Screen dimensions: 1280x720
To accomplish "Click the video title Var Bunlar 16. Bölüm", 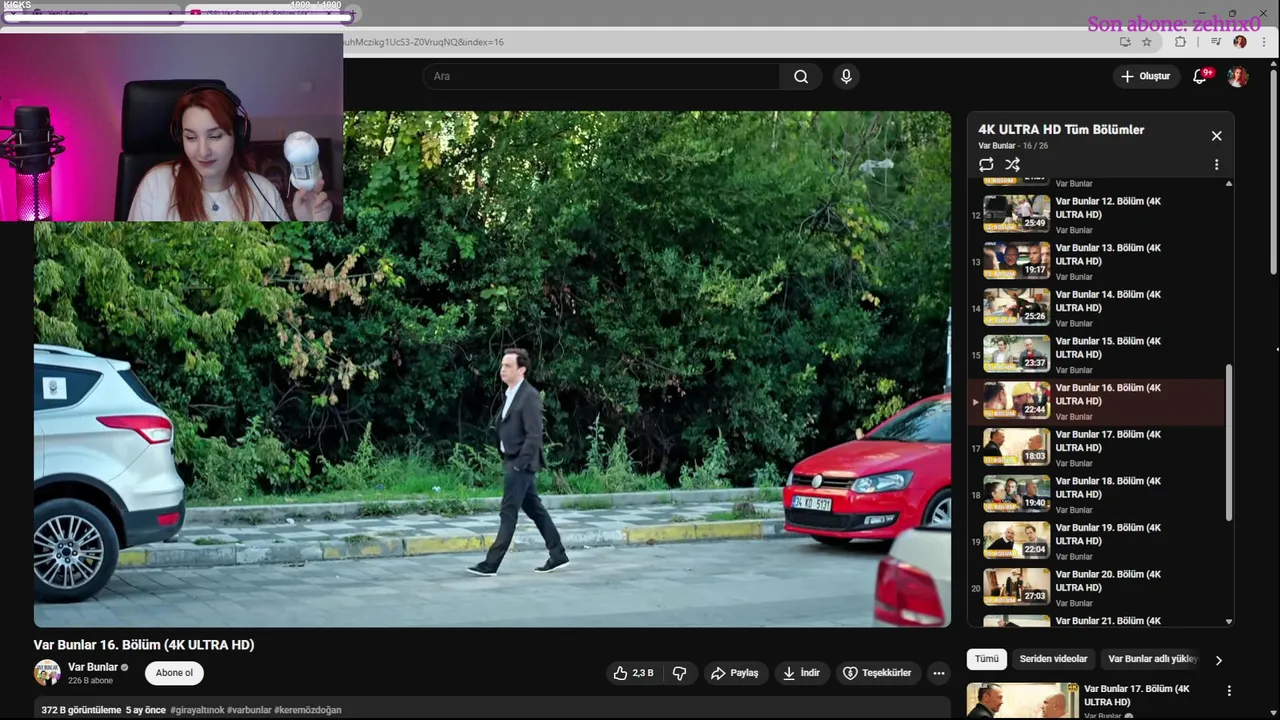I will click(x=144, y=645).
